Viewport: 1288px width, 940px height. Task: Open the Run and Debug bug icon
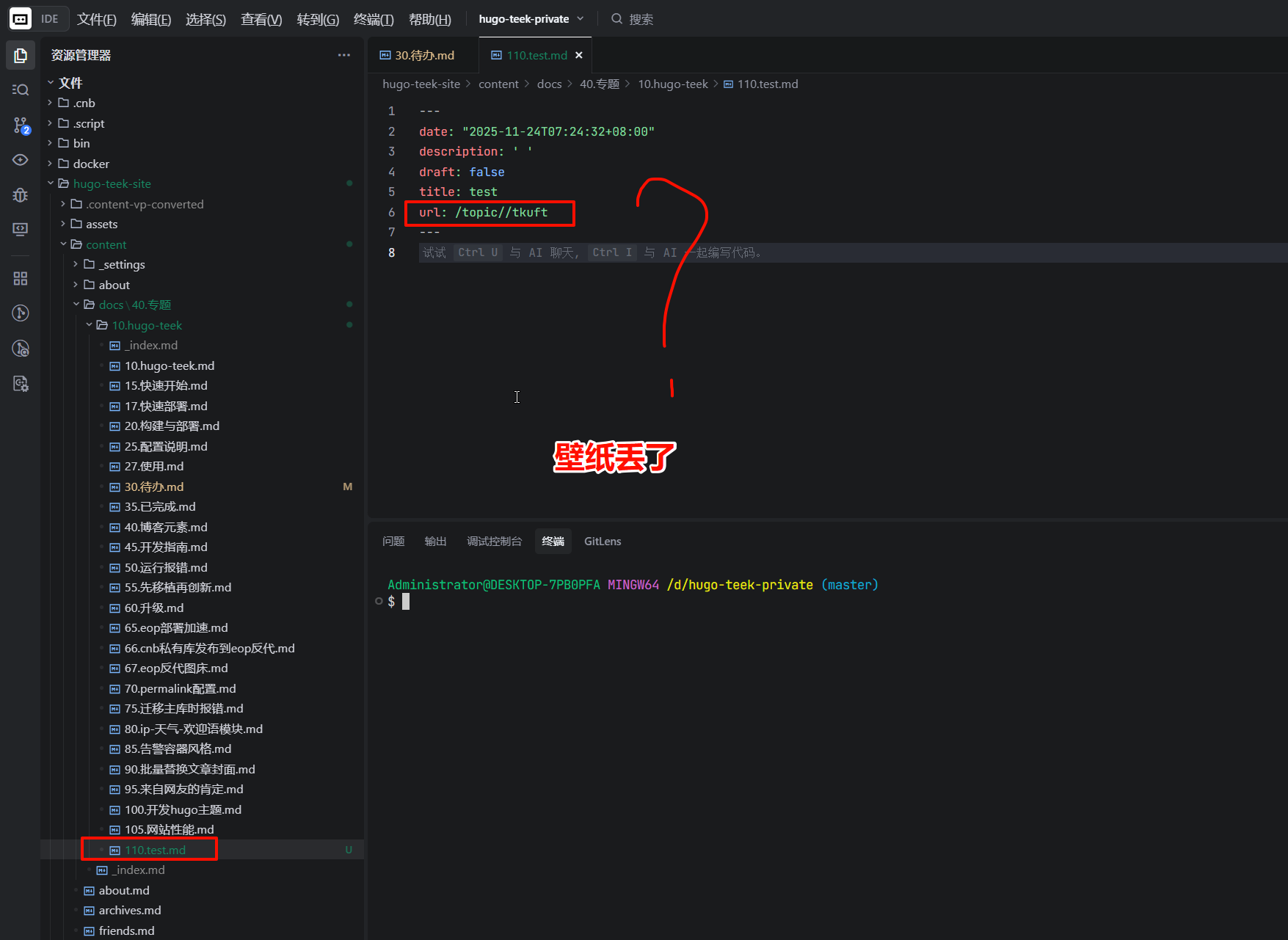(21, 195)
